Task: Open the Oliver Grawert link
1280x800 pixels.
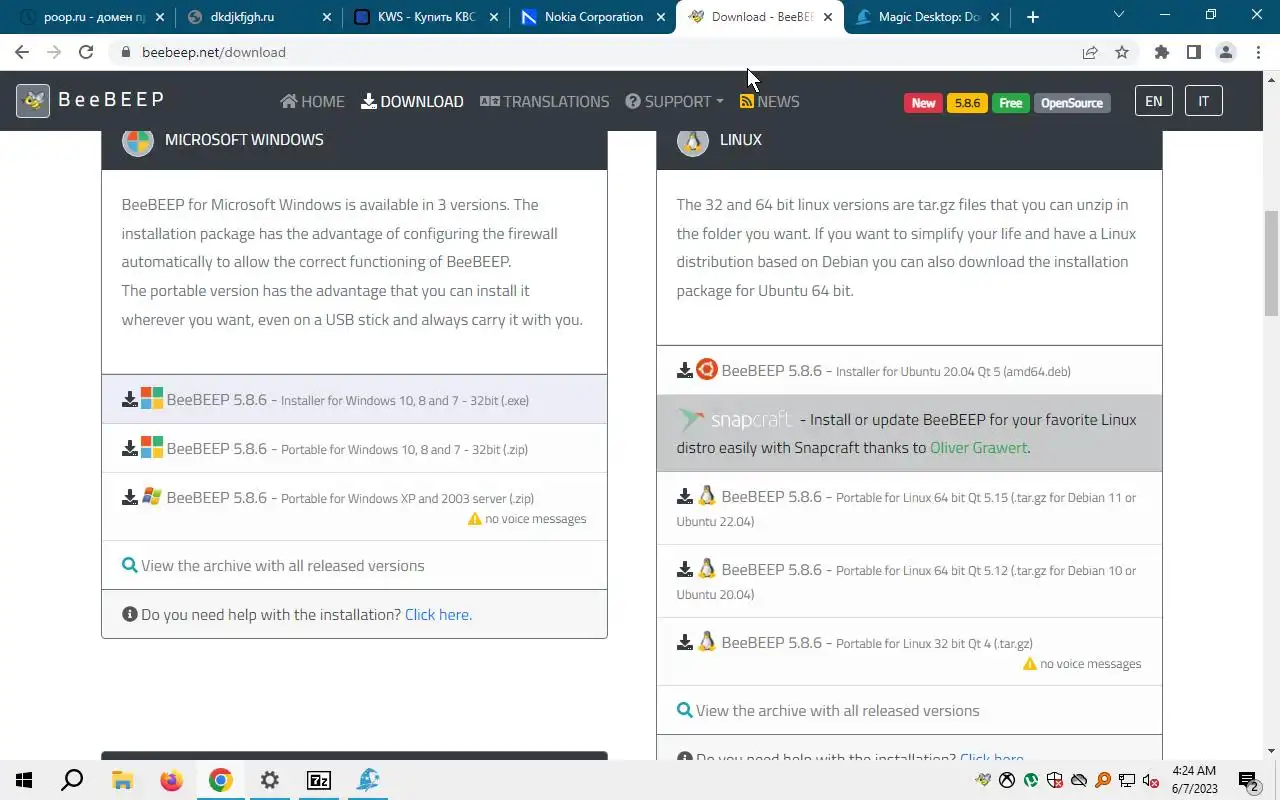Action: click(978, 447)
